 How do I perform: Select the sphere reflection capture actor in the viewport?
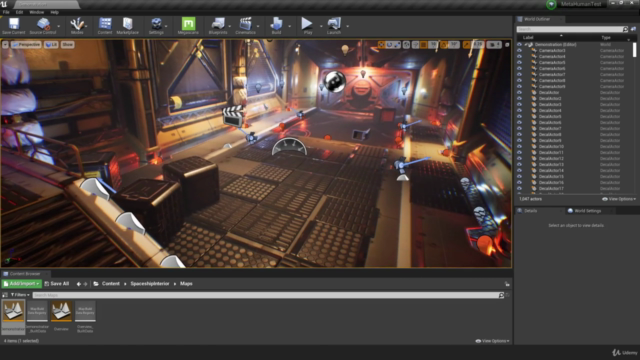pos(335,81)
